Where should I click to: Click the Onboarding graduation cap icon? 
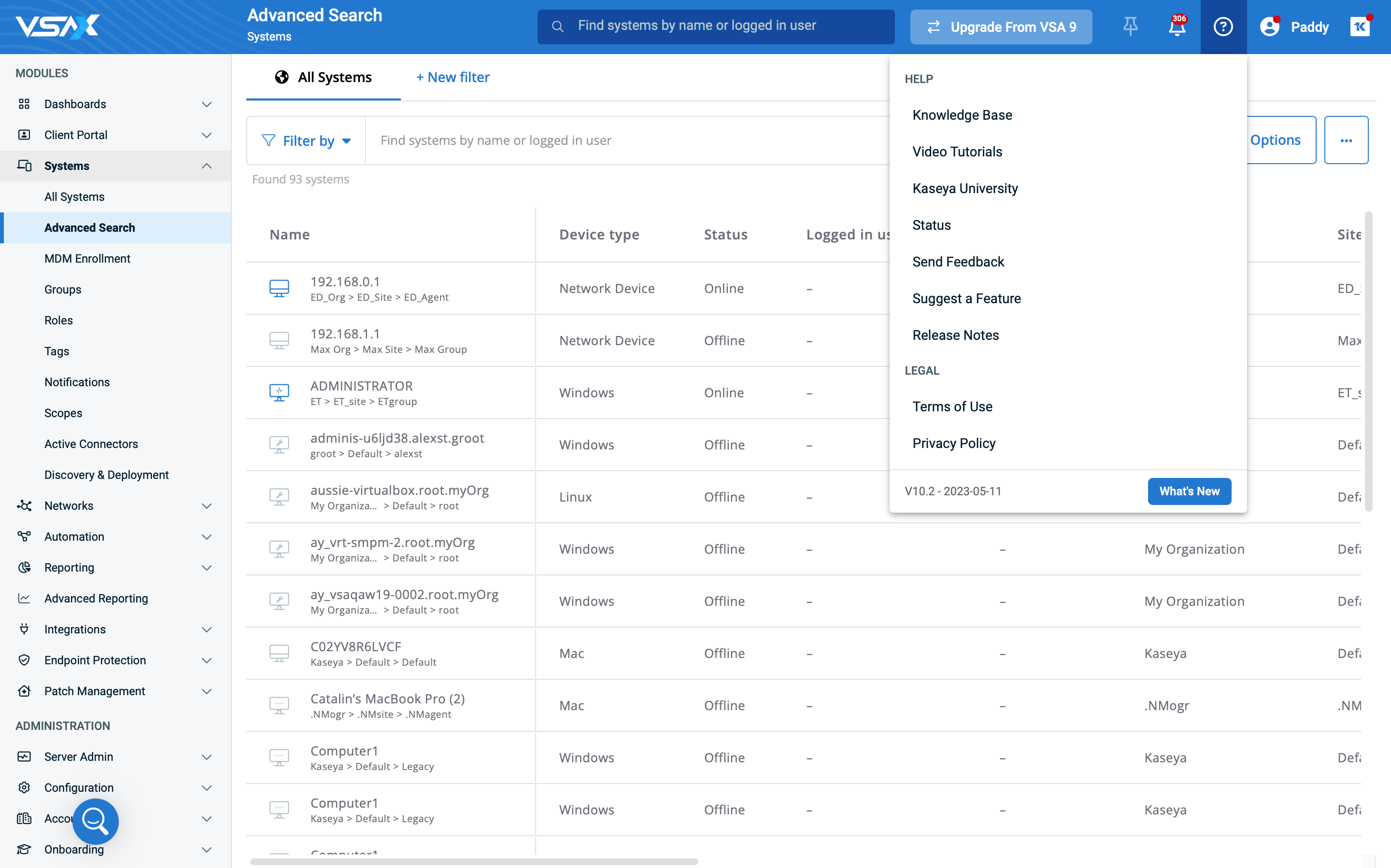[x=24, y=850]
